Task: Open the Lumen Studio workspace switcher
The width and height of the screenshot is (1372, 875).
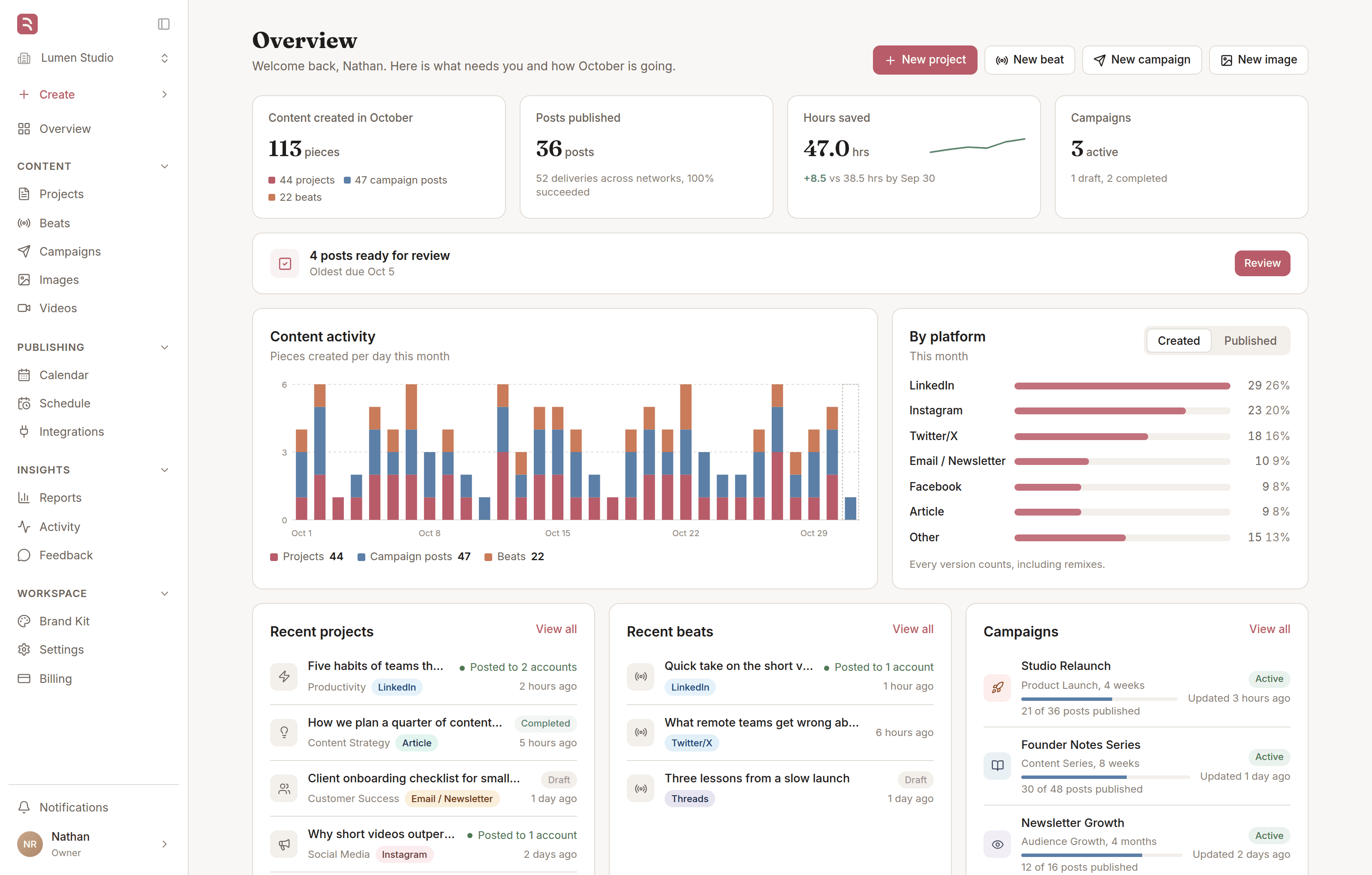Action: point(94,57)
